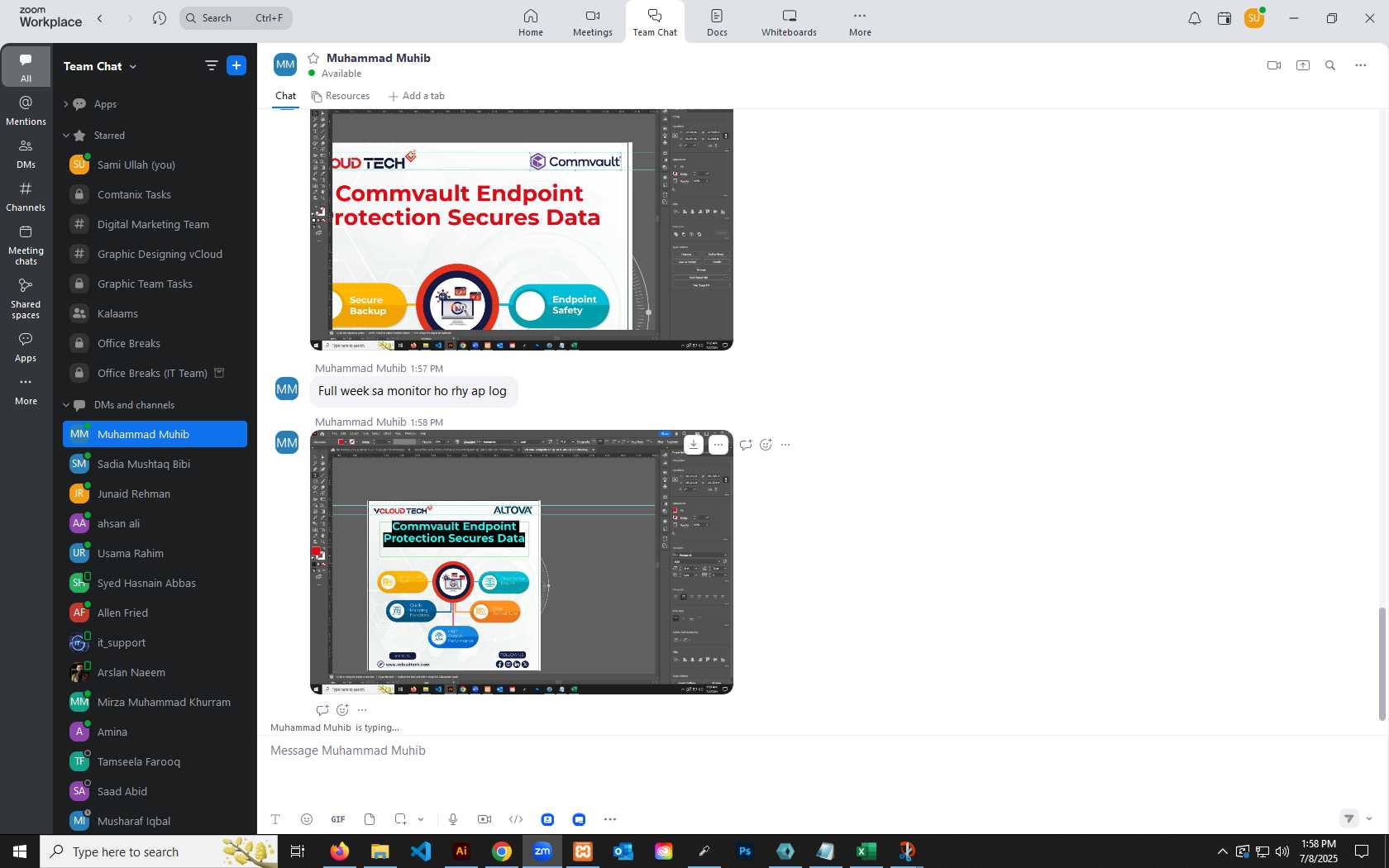Open the Comtanix Tasks channel

(x=155, y=194)
